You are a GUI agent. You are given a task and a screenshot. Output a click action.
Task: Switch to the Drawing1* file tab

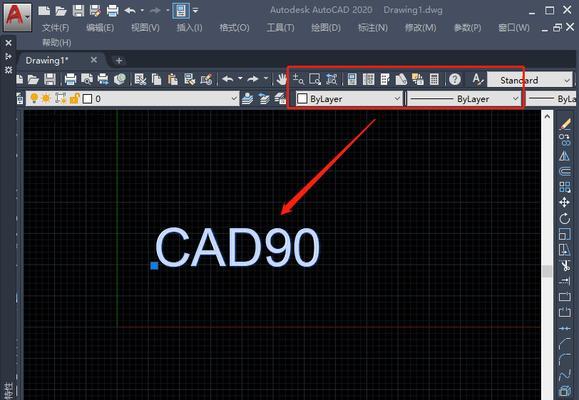coord(47,61)
